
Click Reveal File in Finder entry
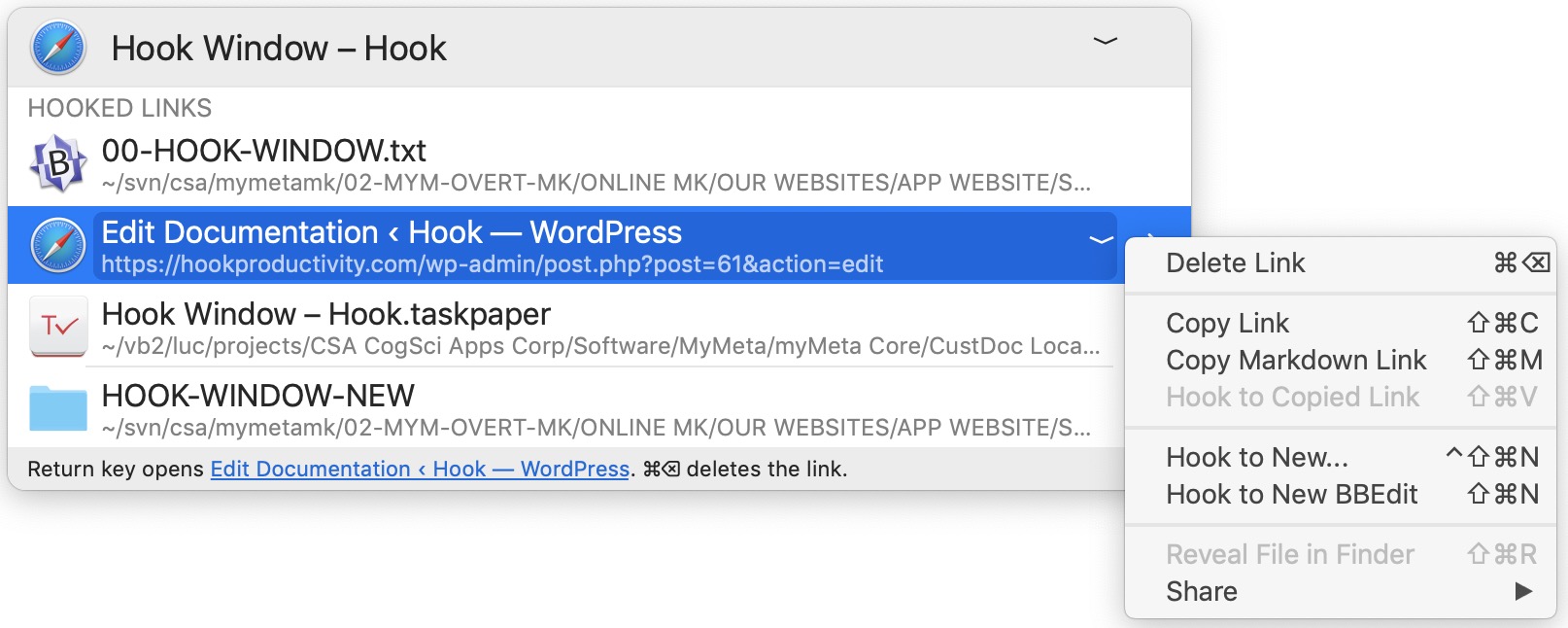click(1289, 554)
